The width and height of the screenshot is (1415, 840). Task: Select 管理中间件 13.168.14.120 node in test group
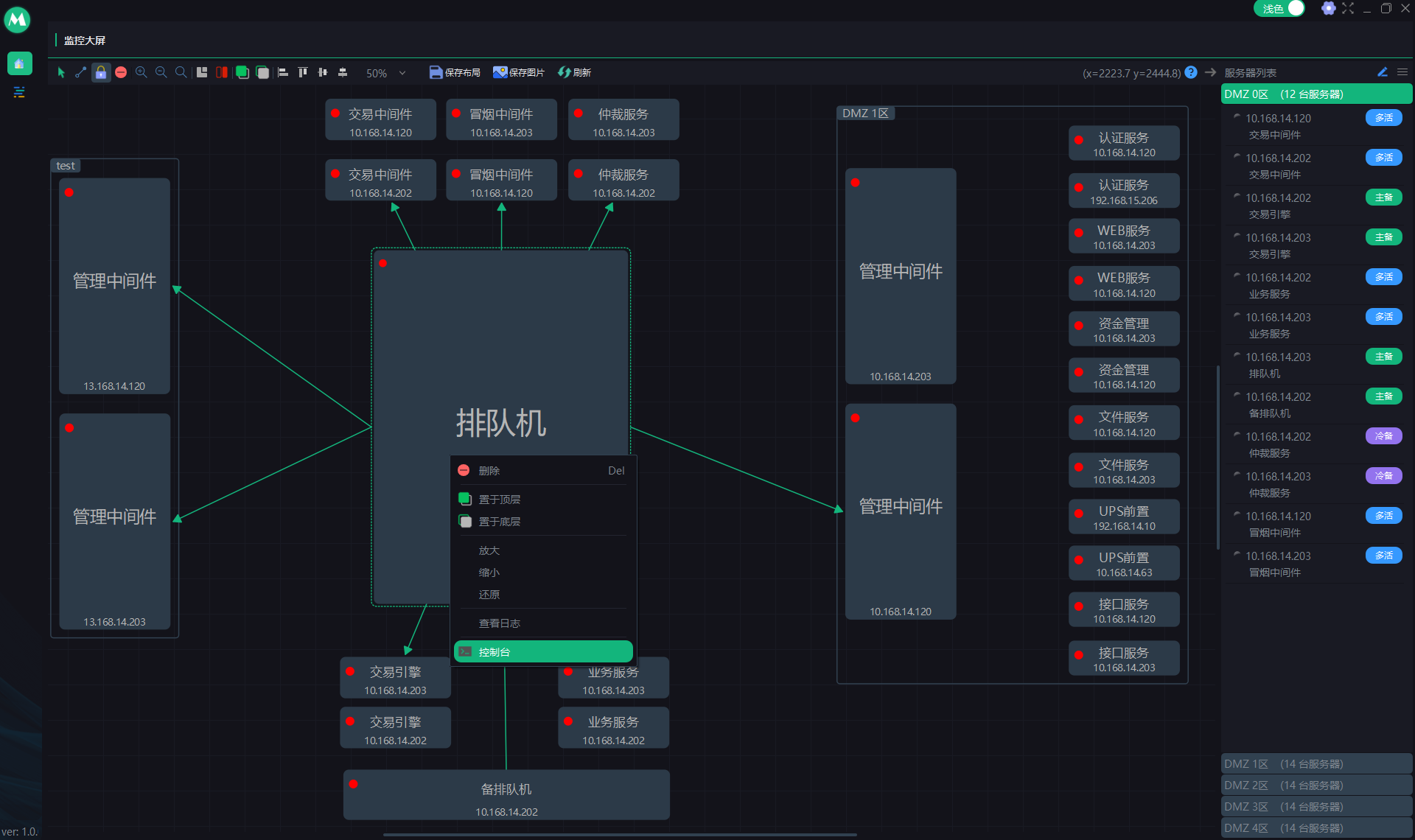coord(114,286)
